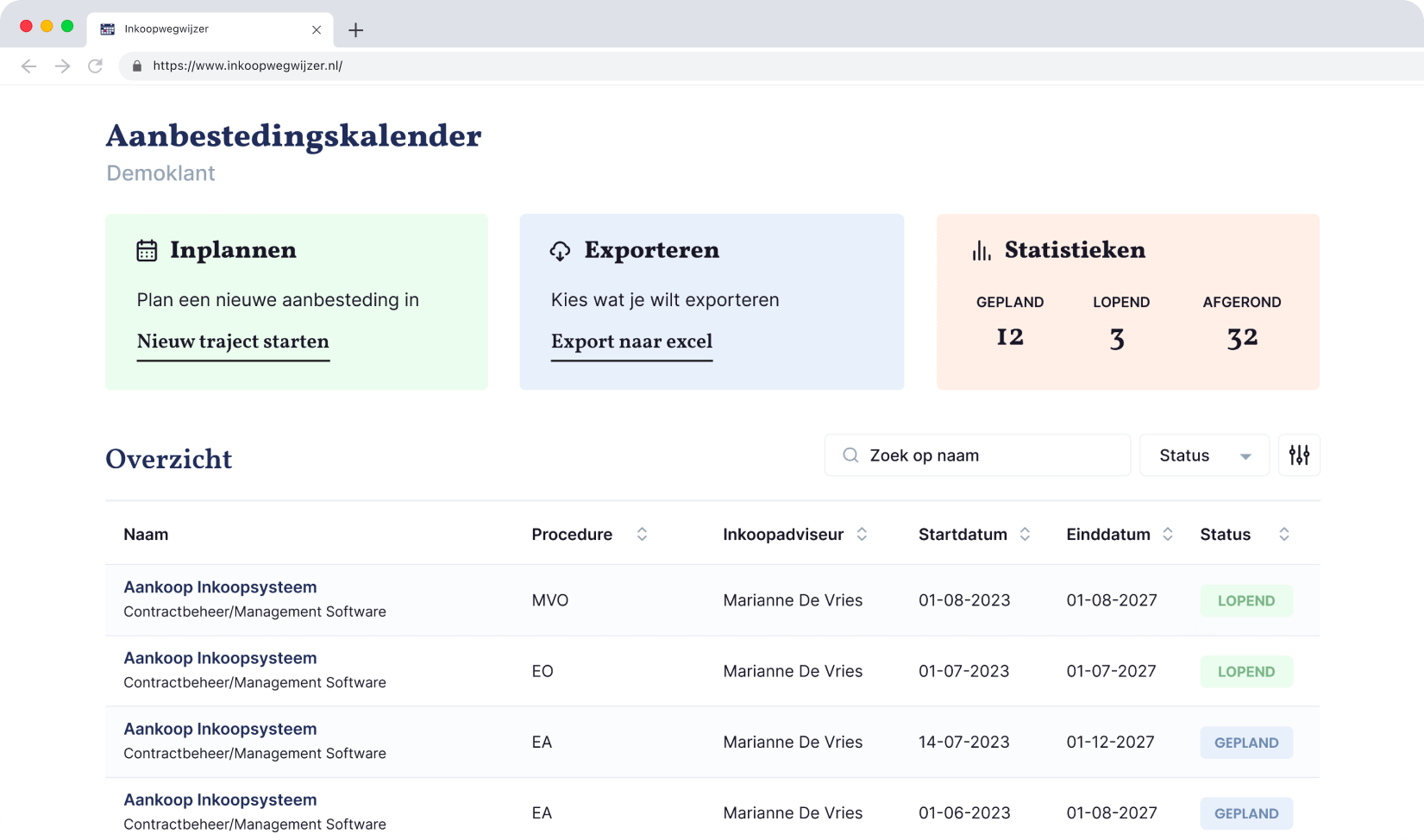The image size is (1424, 840).
Task: Click the magnifier icon in search box
Action: 850,455
